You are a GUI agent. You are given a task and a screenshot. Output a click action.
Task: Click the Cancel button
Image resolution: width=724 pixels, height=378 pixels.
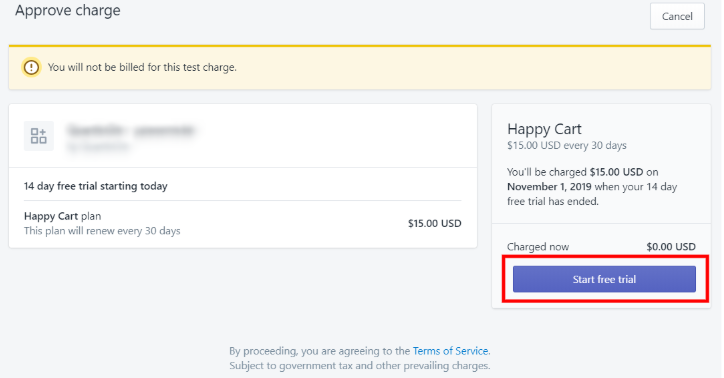coord(677,17)
